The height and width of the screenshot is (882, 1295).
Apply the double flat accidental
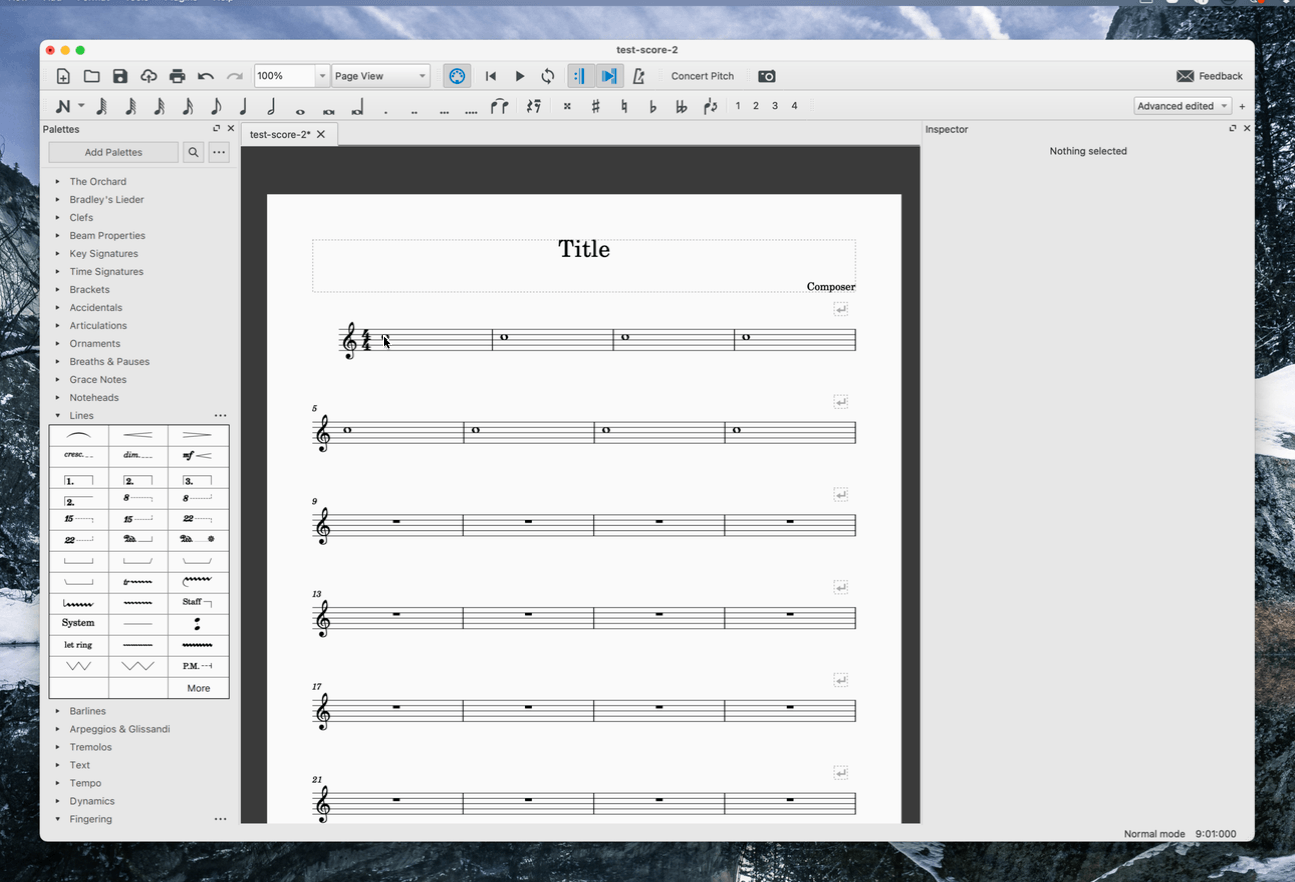(x=682, y=106)
